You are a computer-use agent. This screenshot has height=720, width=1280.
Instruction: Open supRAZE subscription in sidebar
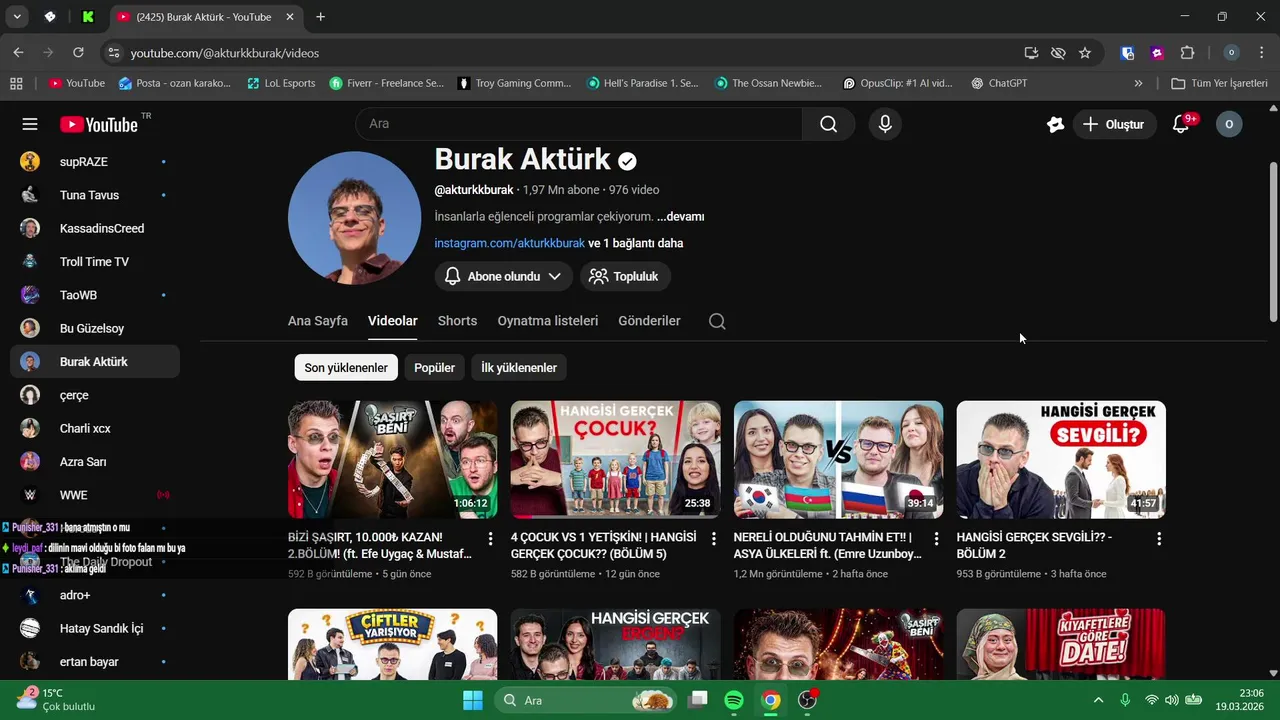pos(95,162)
